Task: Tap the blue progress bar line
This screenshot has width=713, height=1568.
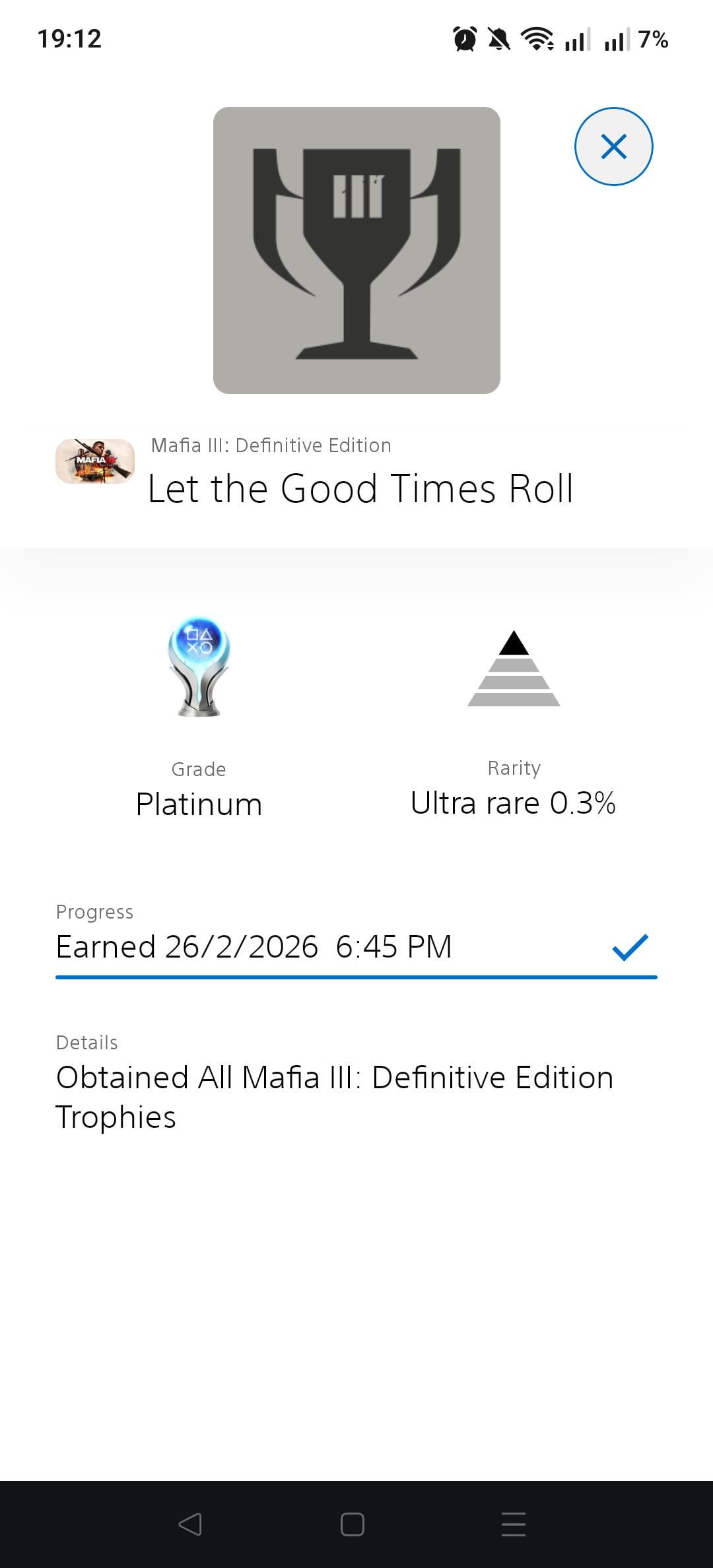Action: 356,977
